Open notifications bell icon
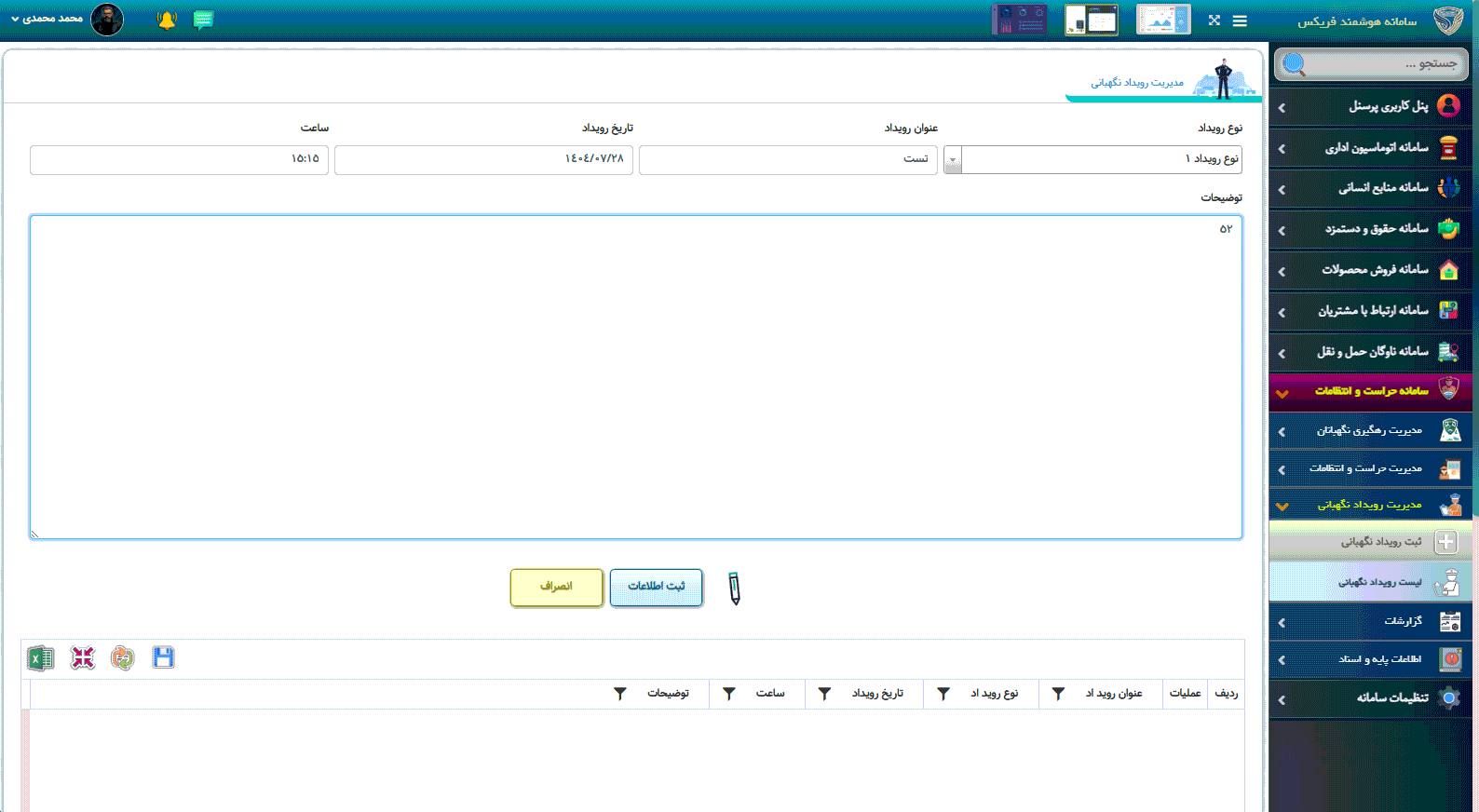 pyautogui.click(x=167, y=20)
